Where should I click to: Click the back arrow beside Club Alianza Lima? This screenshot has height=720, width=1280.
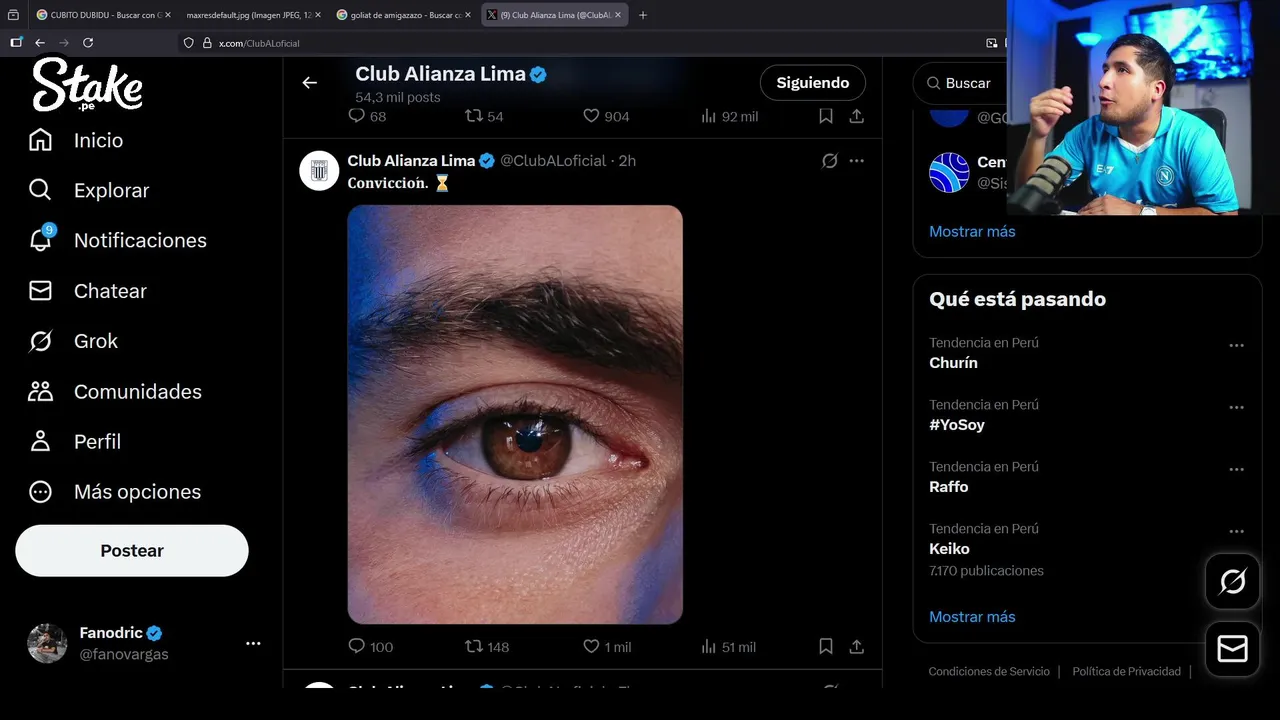[309, 83]
